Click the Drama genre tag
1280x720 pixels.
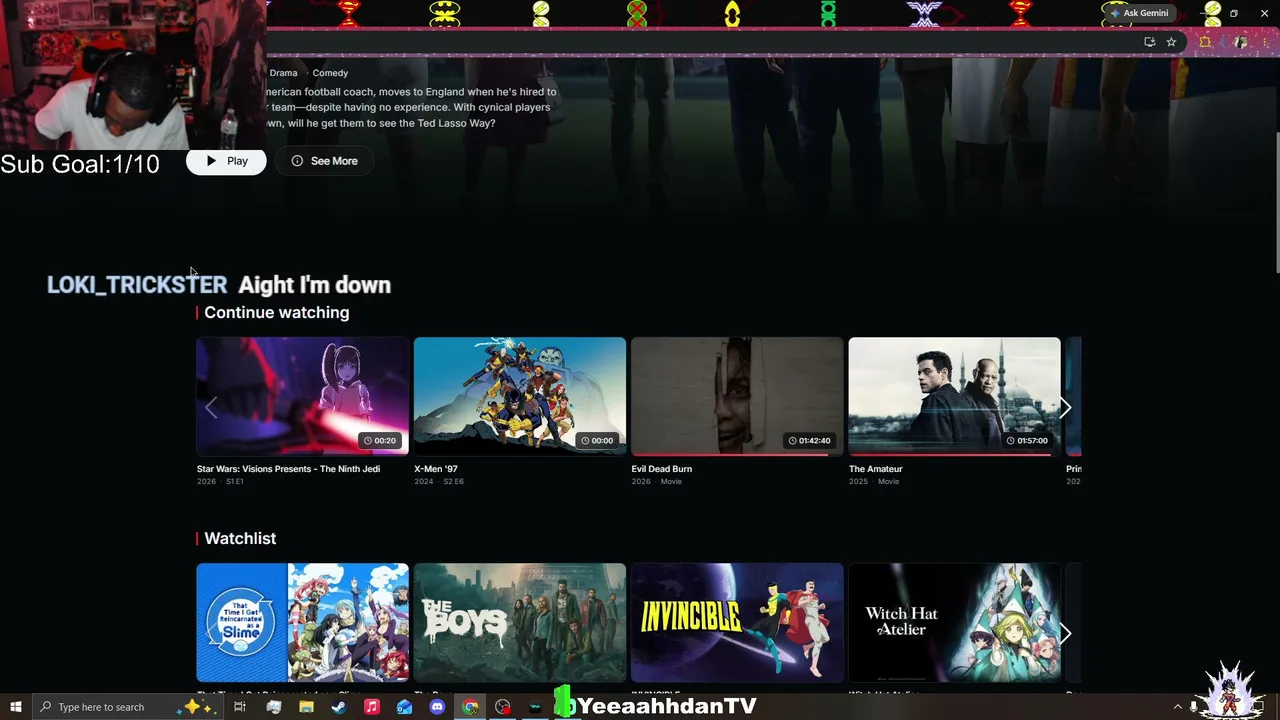point(283,73)
